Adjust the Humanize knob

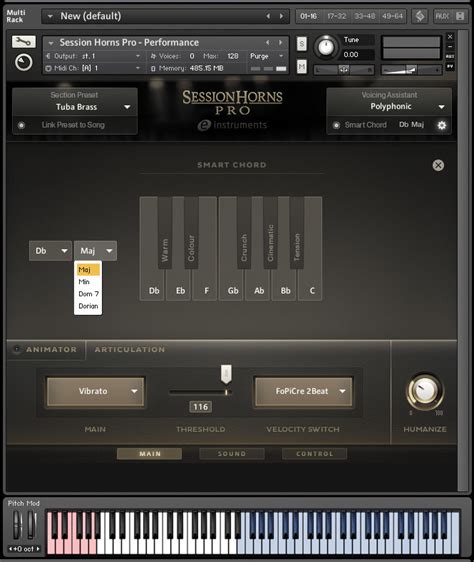tap(425, 391)
